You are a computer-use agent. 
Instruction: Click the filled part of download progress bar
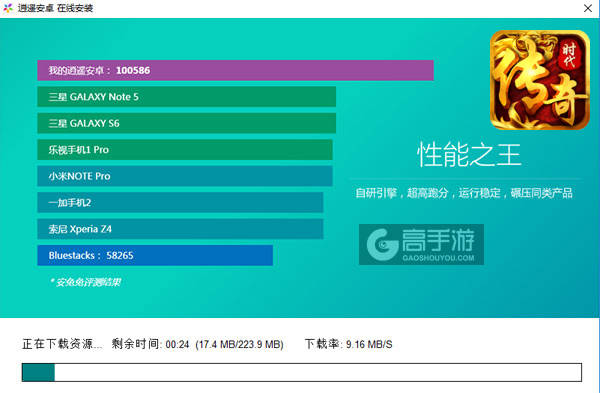click(x=38, y=372)
